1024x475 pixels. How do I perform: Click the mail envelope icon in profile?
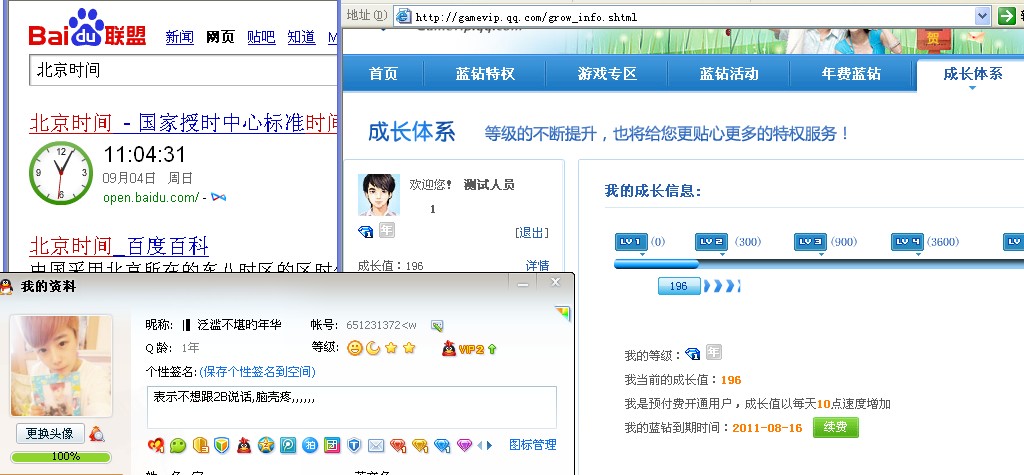(x=376, y=446)
